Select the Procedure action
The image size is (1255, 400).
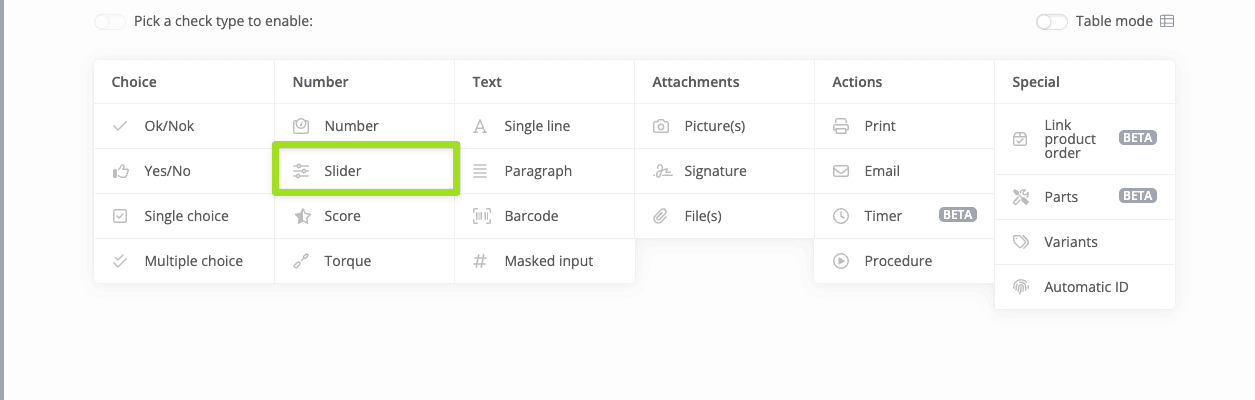click(898, 261)
